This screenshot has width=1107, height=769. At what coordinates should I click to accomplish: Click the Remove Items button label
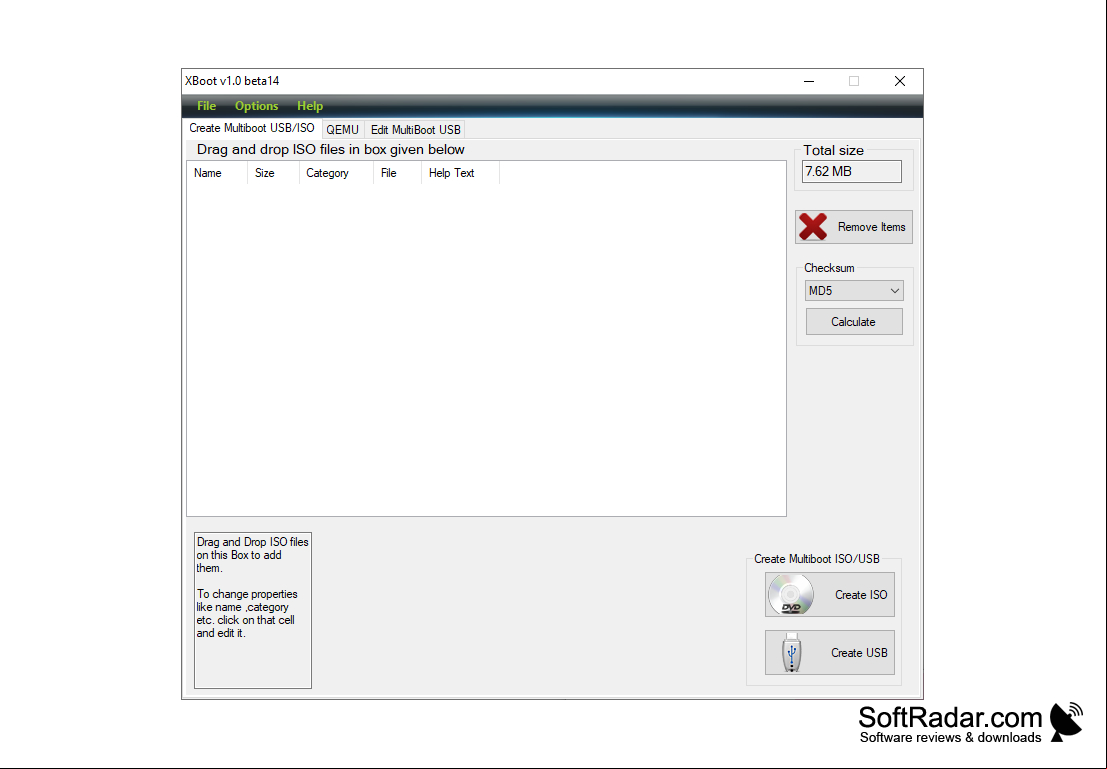[871, 227]
